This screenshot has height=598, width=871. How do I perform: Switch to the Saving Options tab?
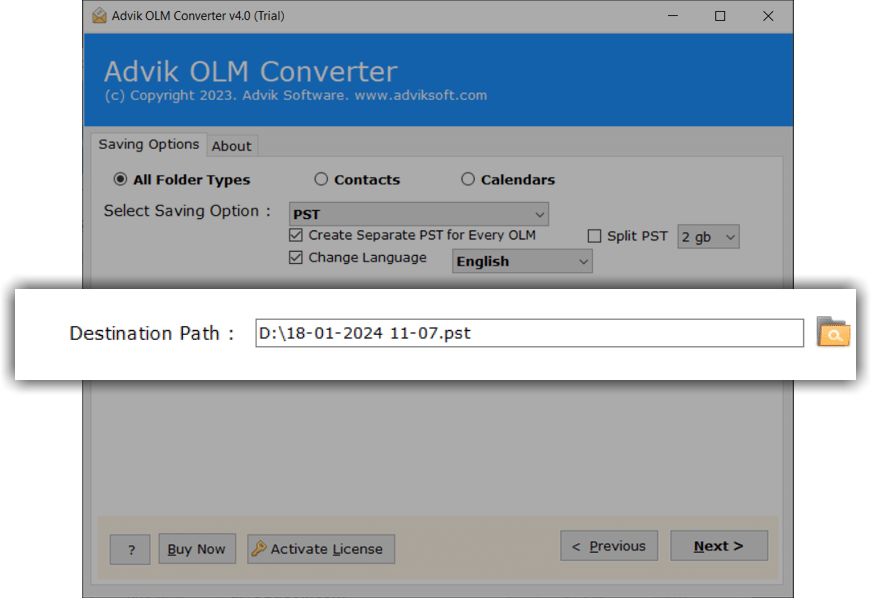(149, 144)
